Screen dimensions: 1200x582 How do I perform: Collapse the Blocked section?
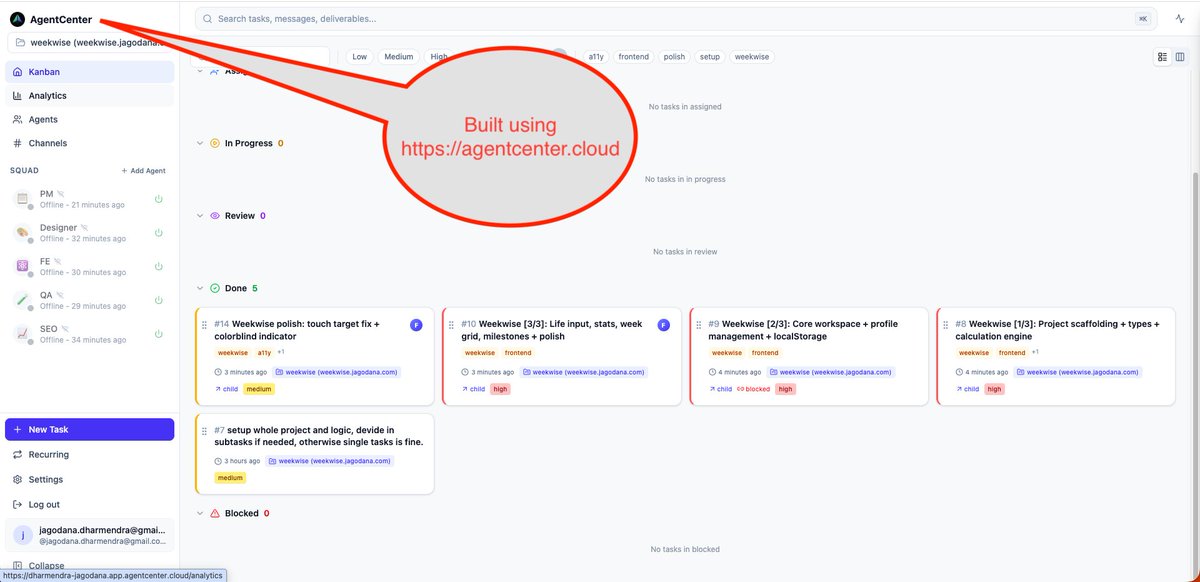coord(200,513)
